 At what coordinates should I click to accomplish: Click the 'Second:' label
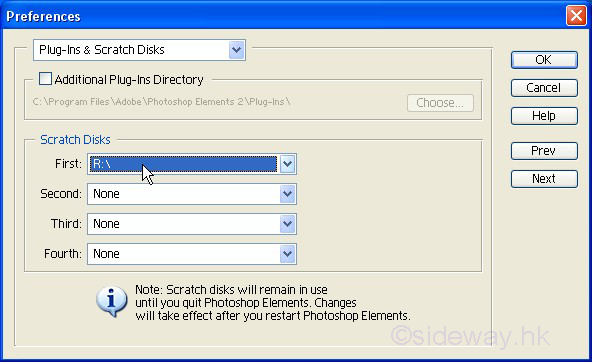pyautogui.click(x=61, y=194)
